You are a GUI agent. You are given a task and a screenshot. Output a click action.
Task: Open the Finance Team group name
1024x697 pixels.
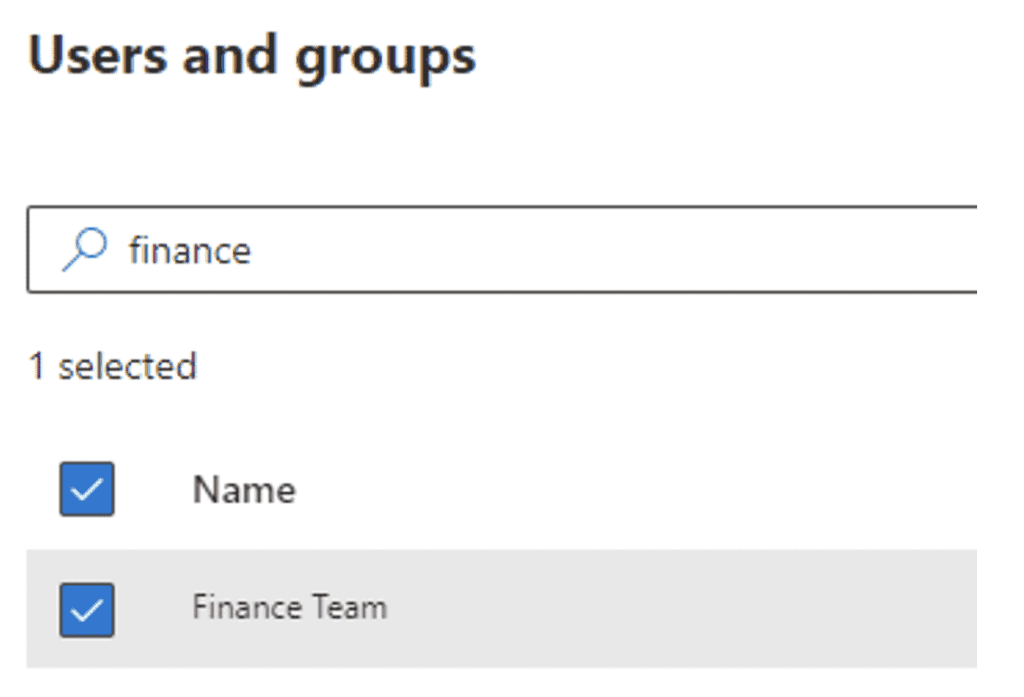289,608
